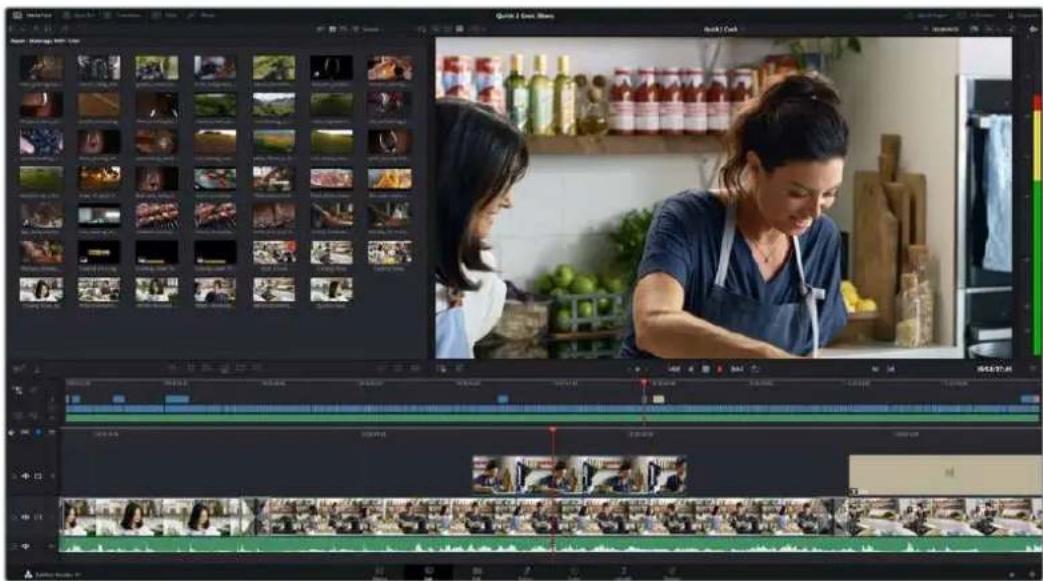The height and width of the screenshot is (581, 1043).
Task: Switch media pool to thumbnail view
Action: point(331,29)
